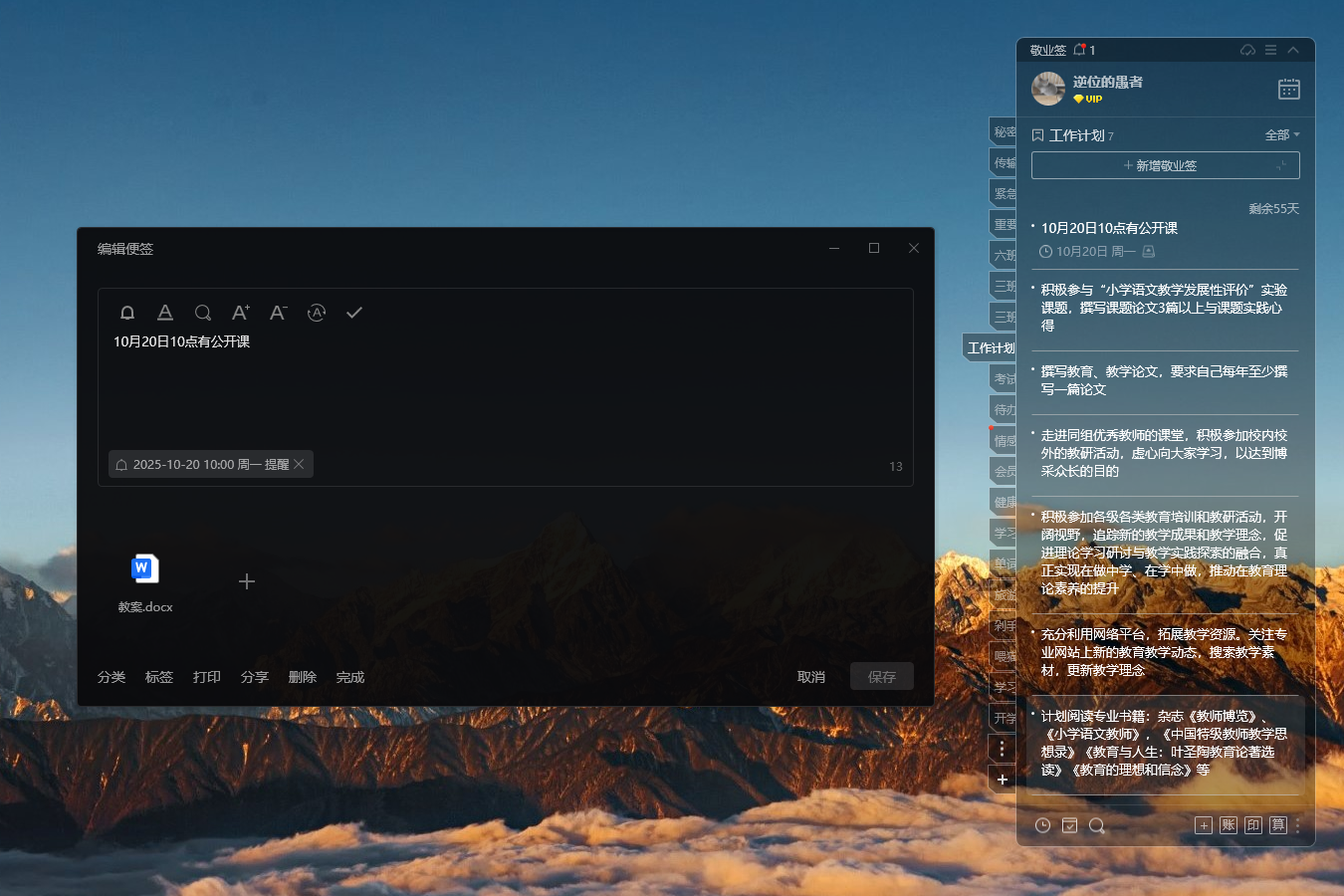Switch to the 重要 category tab
Viewport: 1344px width, 896px height.
(1004, 224)
